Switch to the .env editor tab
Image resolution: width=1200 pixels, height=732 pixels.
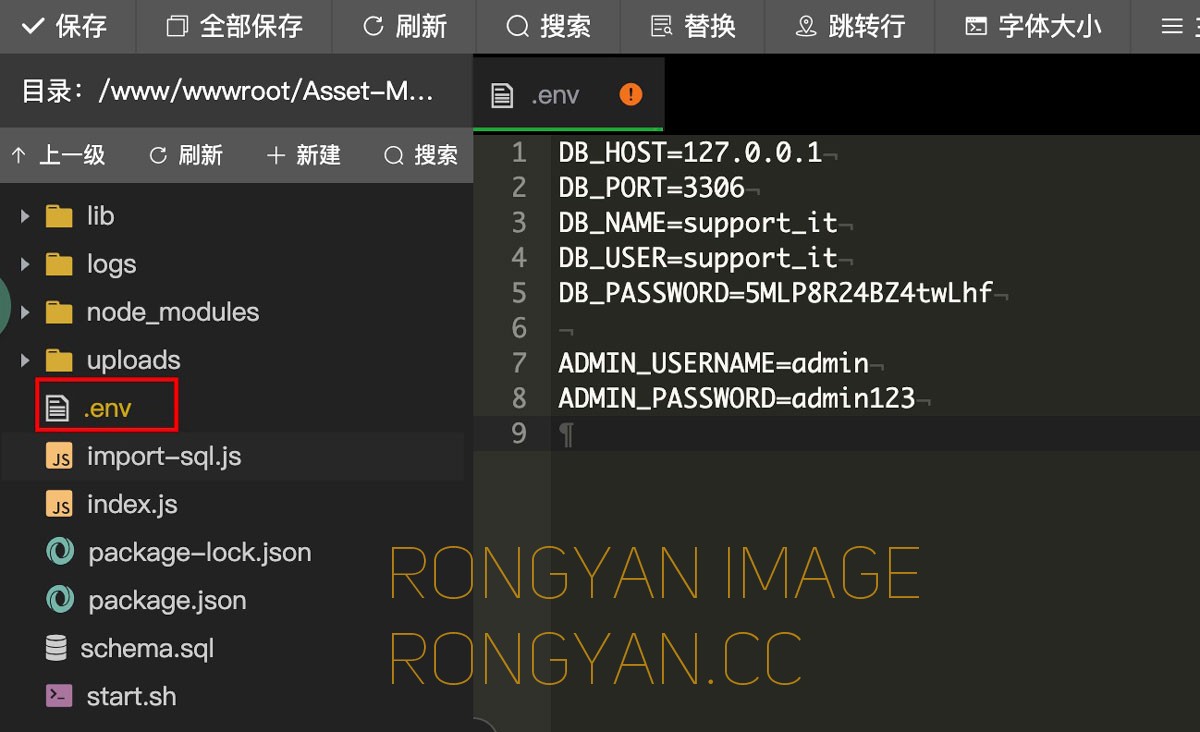click(x=568, y=95)
